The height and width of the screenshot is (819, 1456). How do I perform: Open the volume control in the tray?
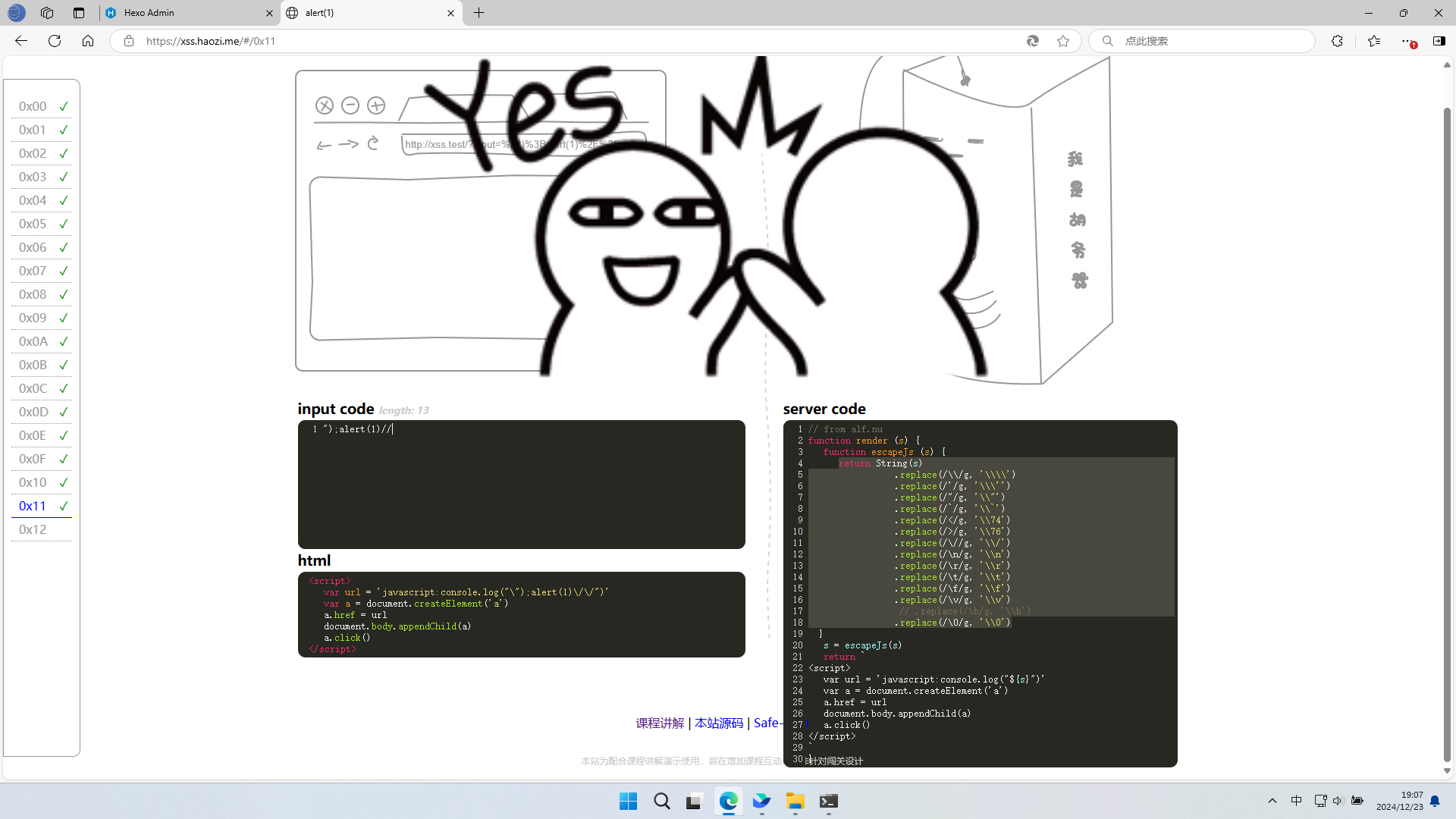point(1338,801)
